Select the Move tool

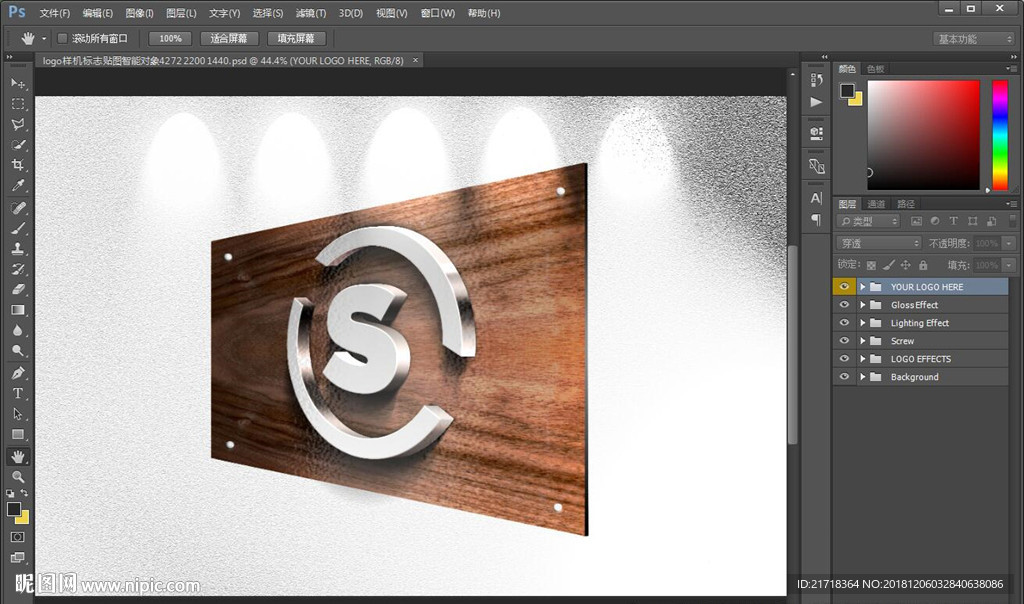(18, 84)
